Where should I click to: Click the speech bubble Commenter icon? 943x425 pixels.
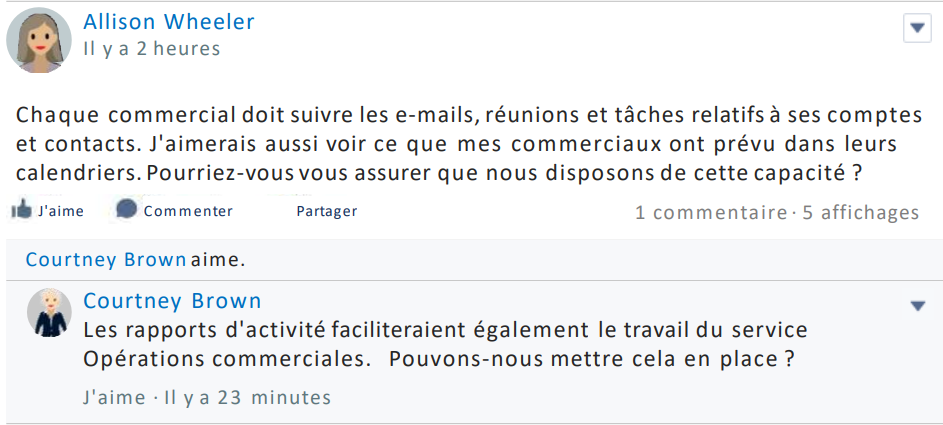(x=127, y=210)
